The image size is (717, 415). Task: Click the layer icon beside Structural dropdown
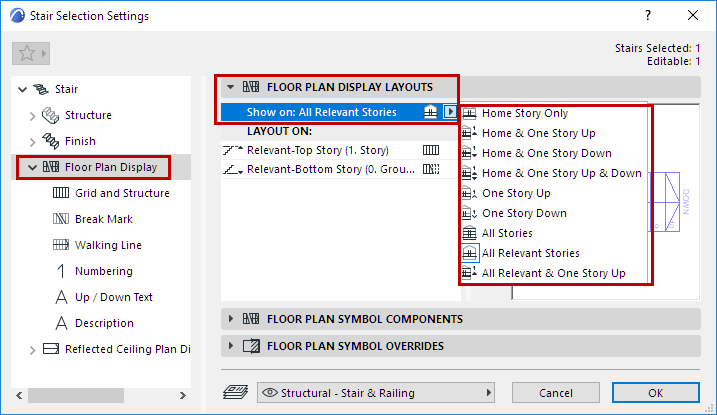pos(237,392)
